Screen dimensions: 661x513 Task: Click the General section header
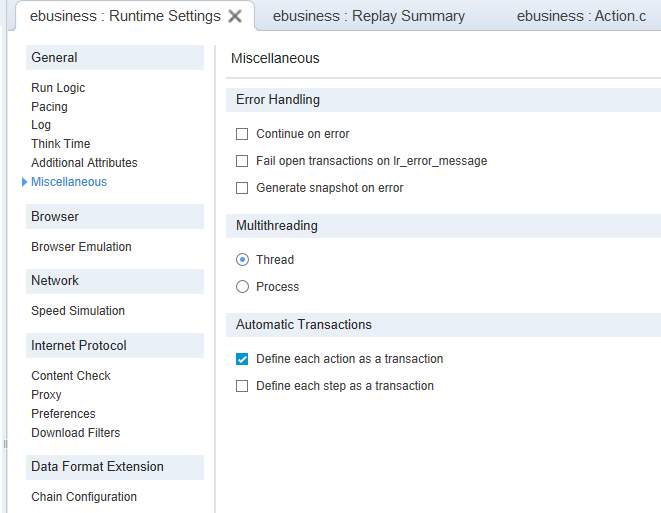[x=115, y=58]
